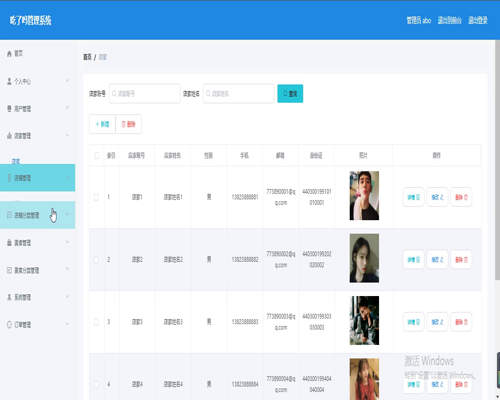This screenshot has height=400, width=500.
Task: Check the checkbox for row 1 店家1
Action: click(96, 197)
